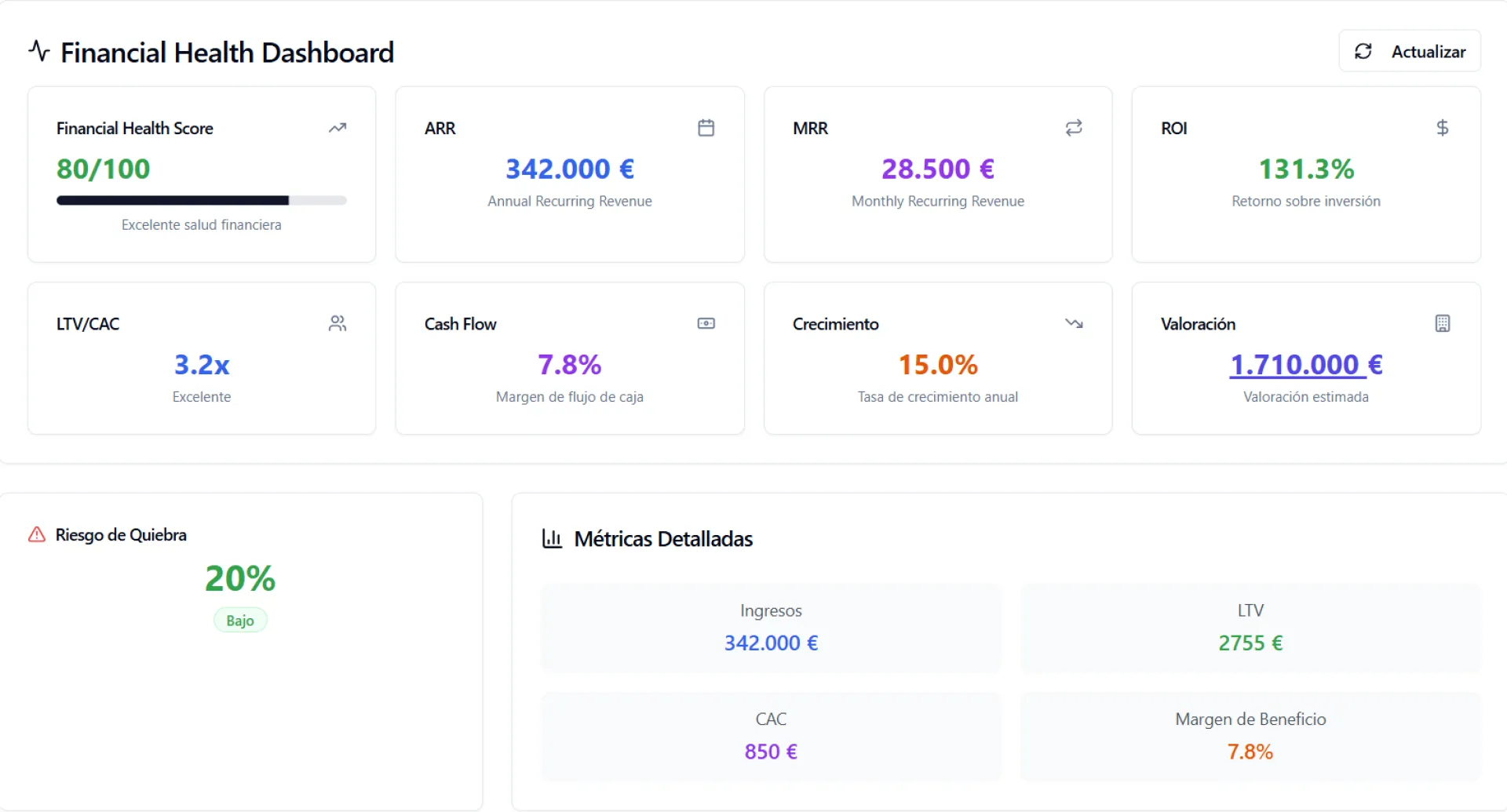Click the repeat arrows icon on MRR card
The height and width of the screenshot is (812, 1507).
click(x=1074, y=128)
